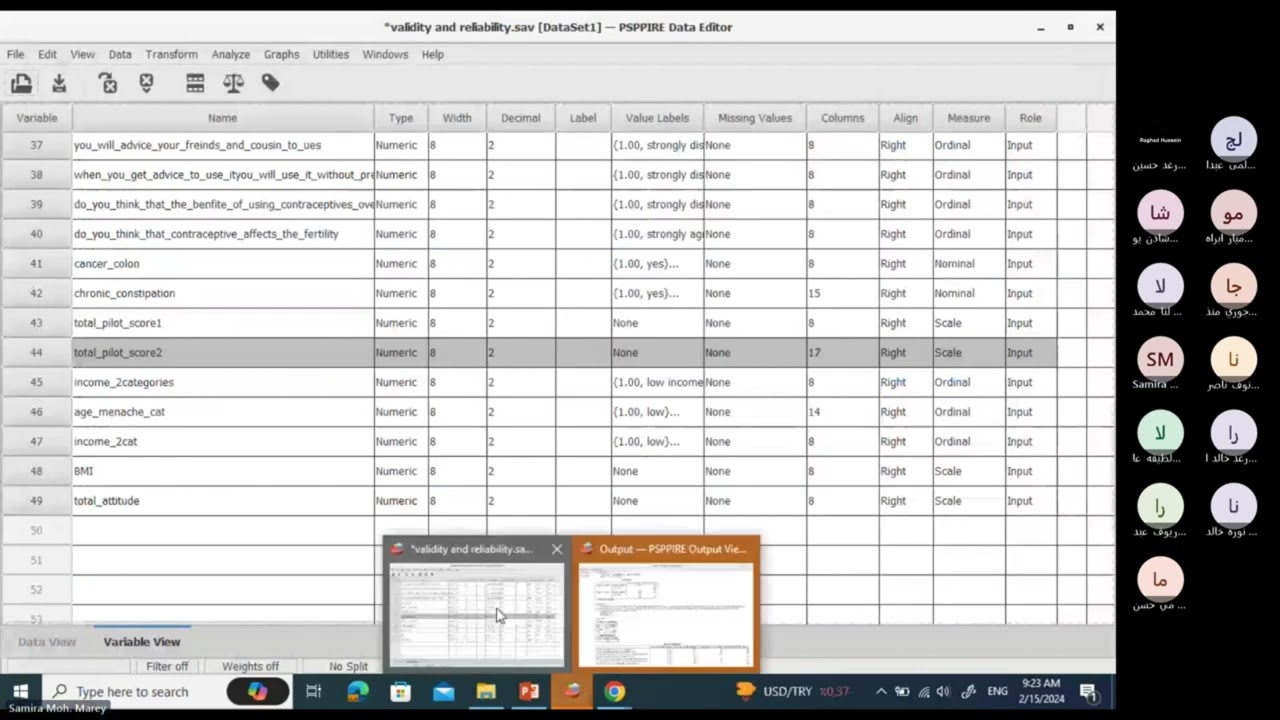This screenshot has height=720, width=1280.
Task: Click the age_menache_cat name cell
Action: [x=223, y=412]
